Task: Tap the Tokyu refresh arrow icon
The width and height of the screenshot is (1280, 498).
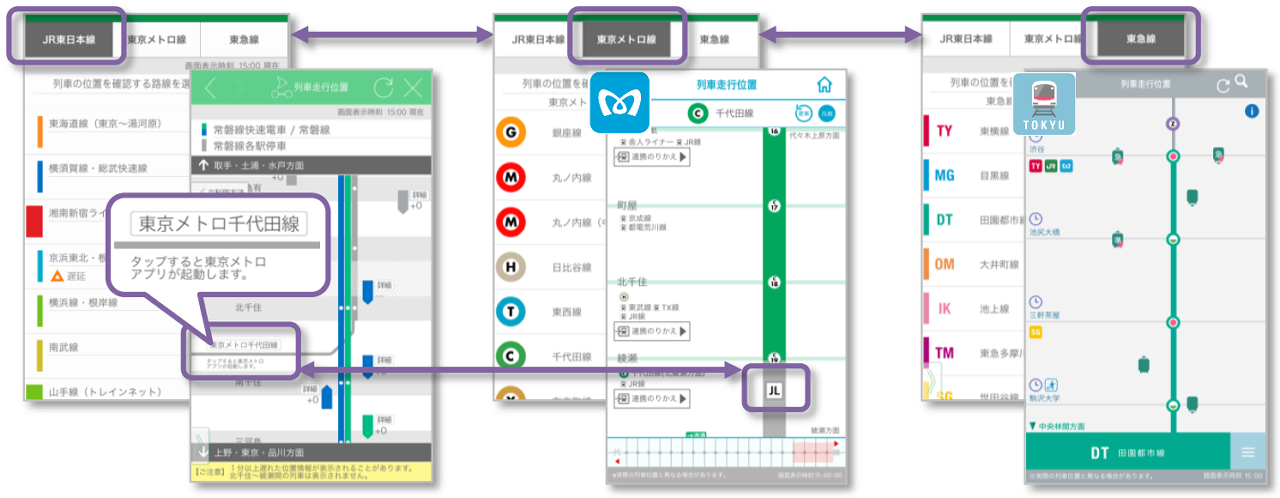Action: pos(1222,85)
